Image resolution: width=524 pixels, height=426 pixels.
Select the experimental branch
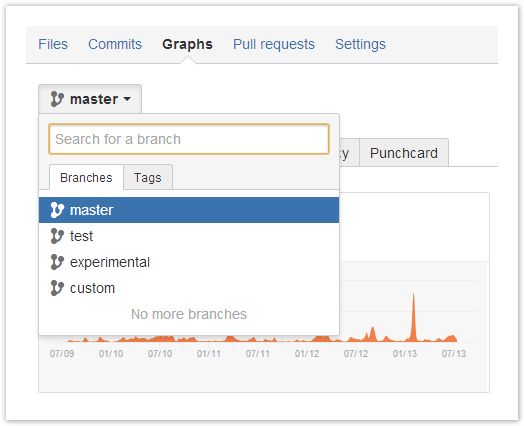click(x=189, y=262)
